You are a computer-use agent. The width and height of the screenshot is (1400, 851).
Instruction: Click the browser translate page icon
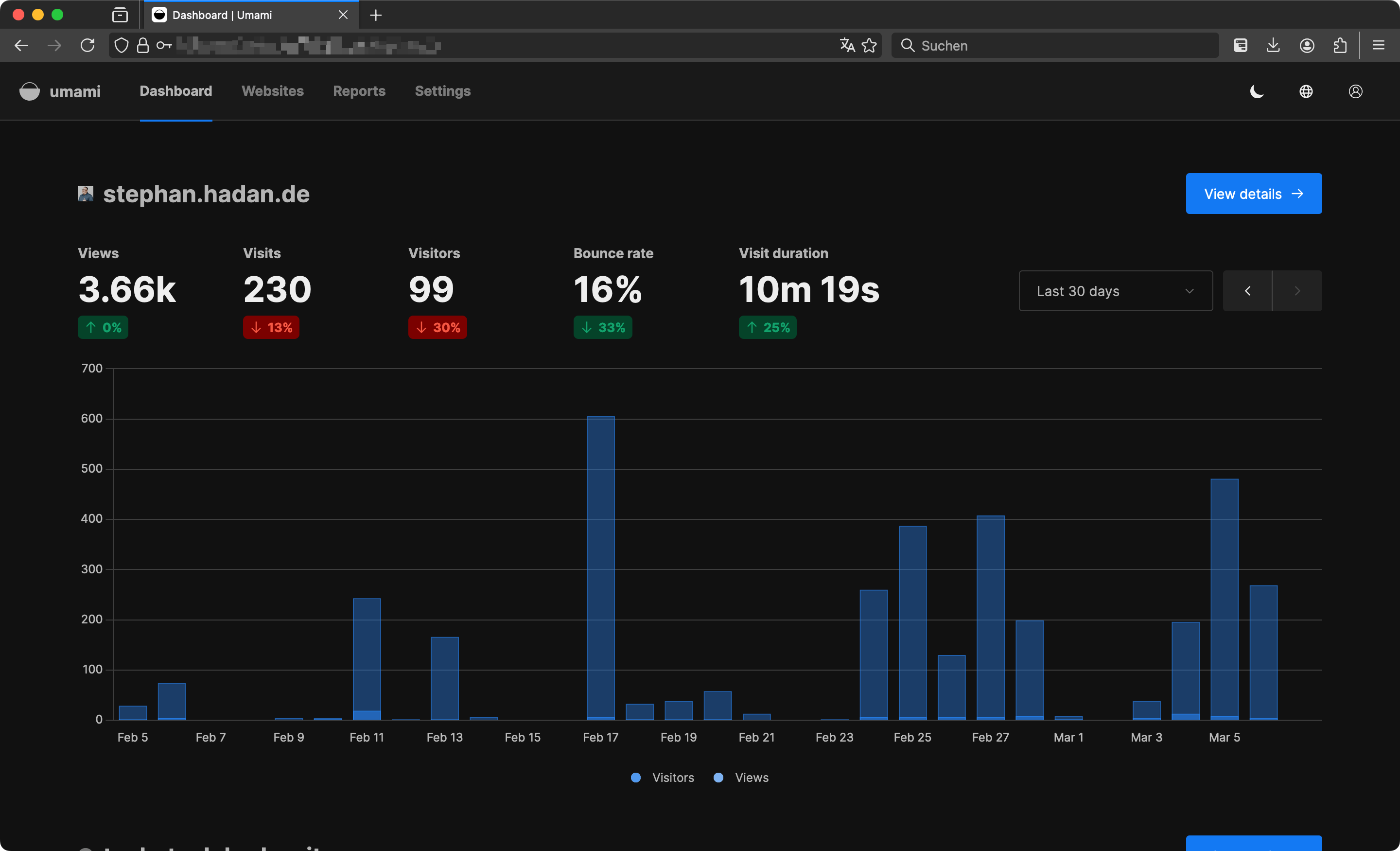pos(847,46)
